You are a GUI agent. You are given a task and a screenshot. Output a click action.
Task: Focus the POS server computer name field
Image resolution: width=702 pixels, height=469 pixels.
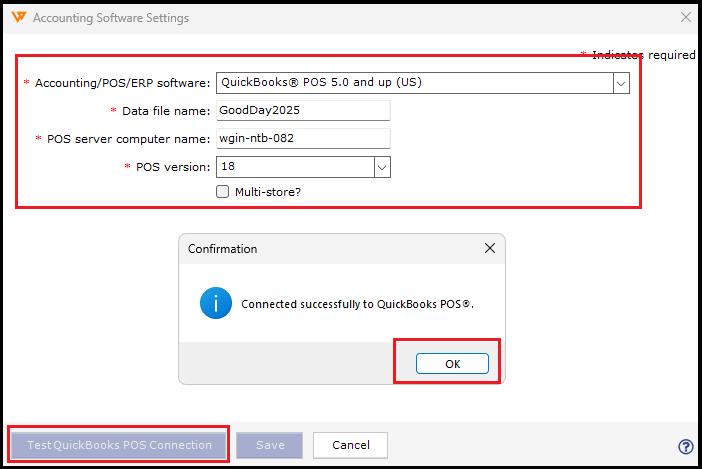pos(302,138)
